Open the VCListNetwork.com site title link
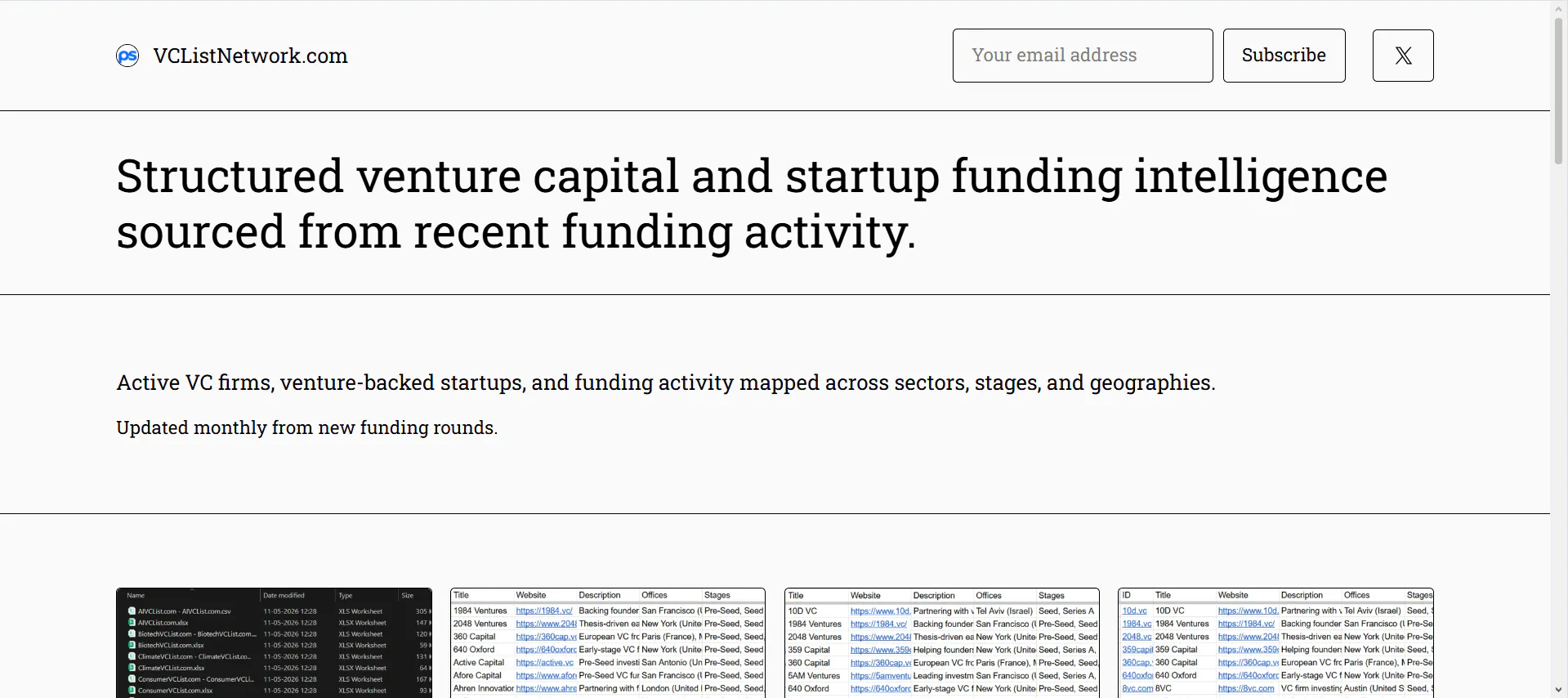This screenshot has width=1568, height=698. pos(250,56)
